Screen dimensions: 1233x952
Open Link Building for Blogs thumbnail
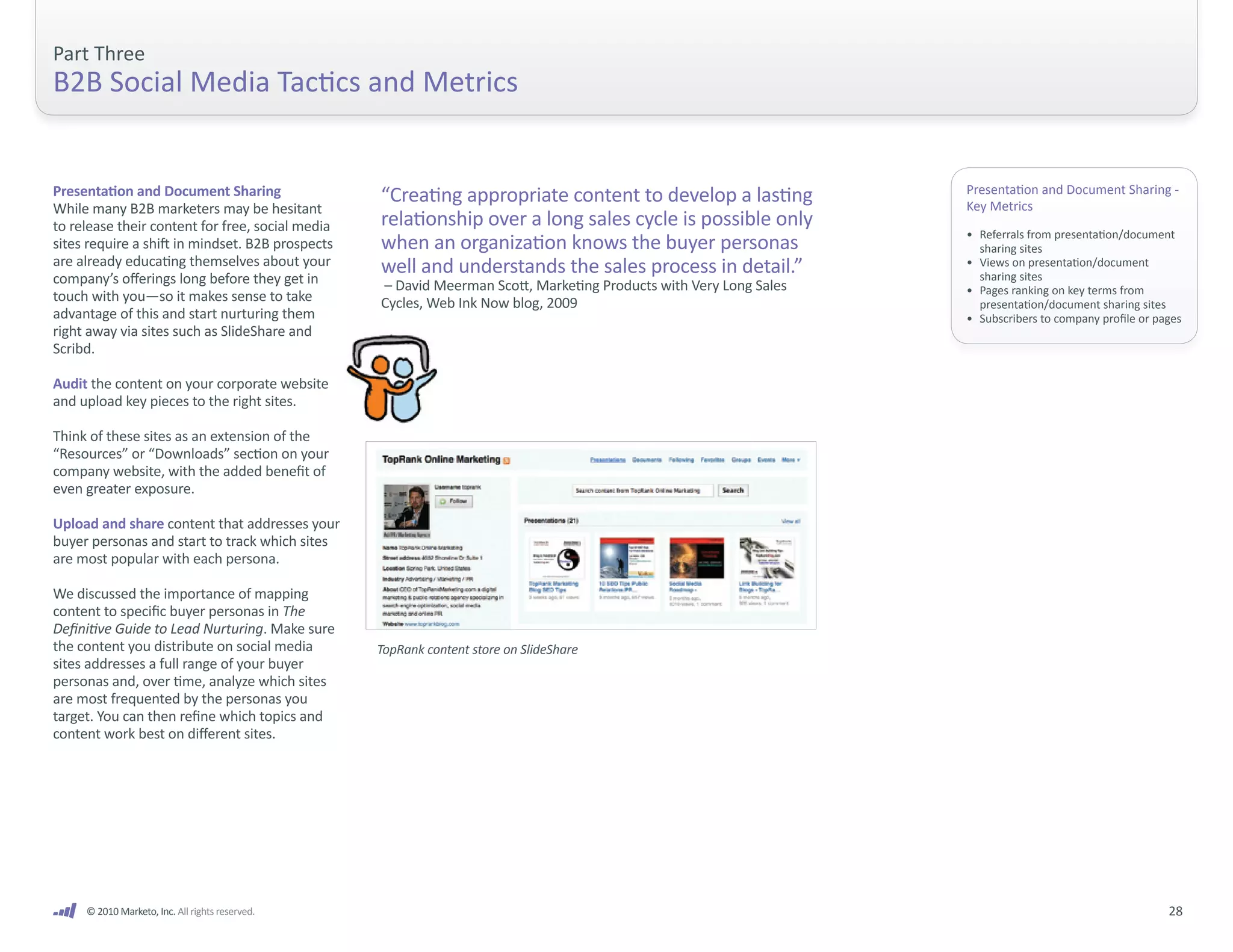click(766, 558)
